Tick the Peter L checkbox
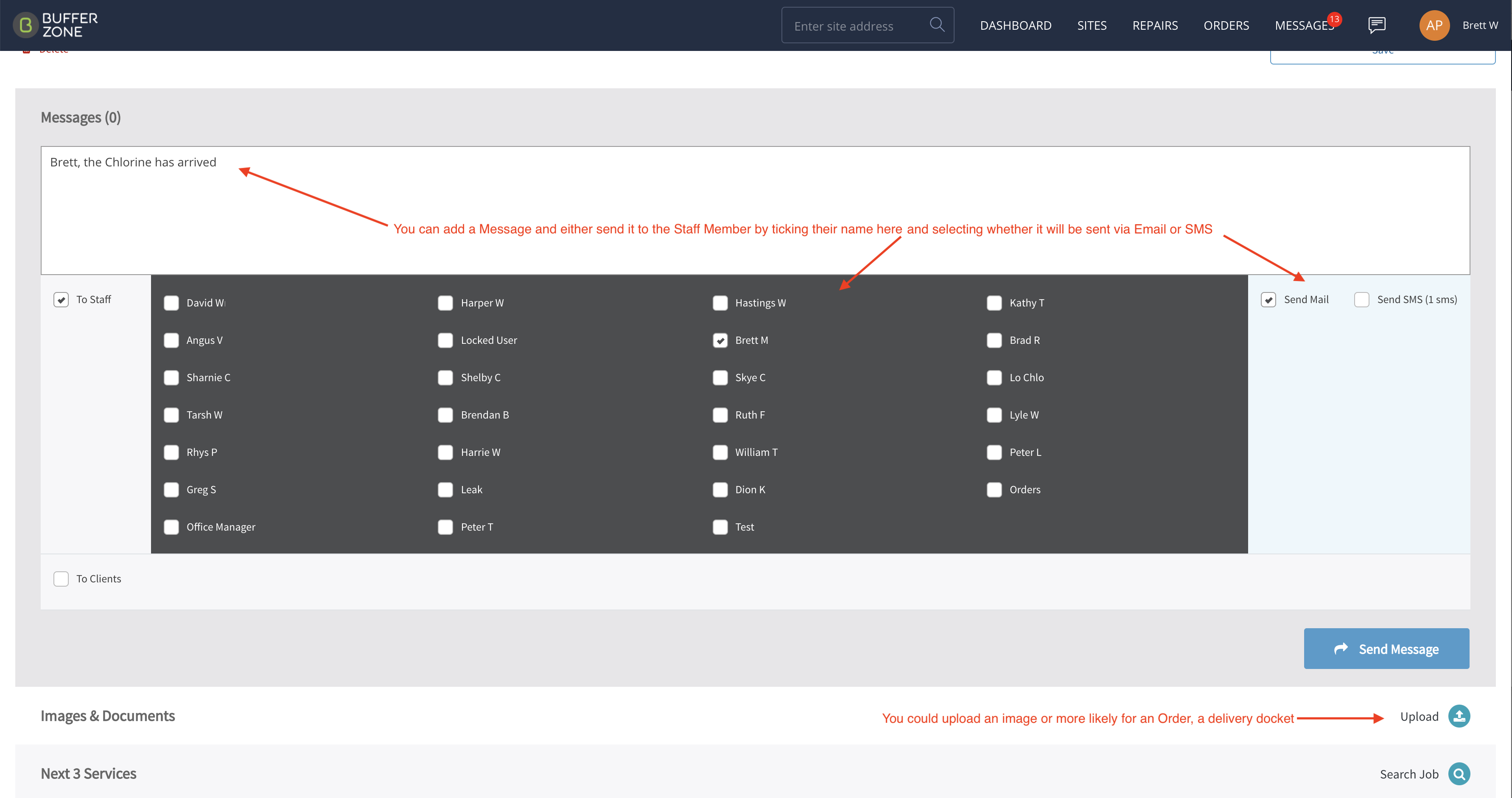Viewport: 1512px width, 798px height. pos(994,452)
